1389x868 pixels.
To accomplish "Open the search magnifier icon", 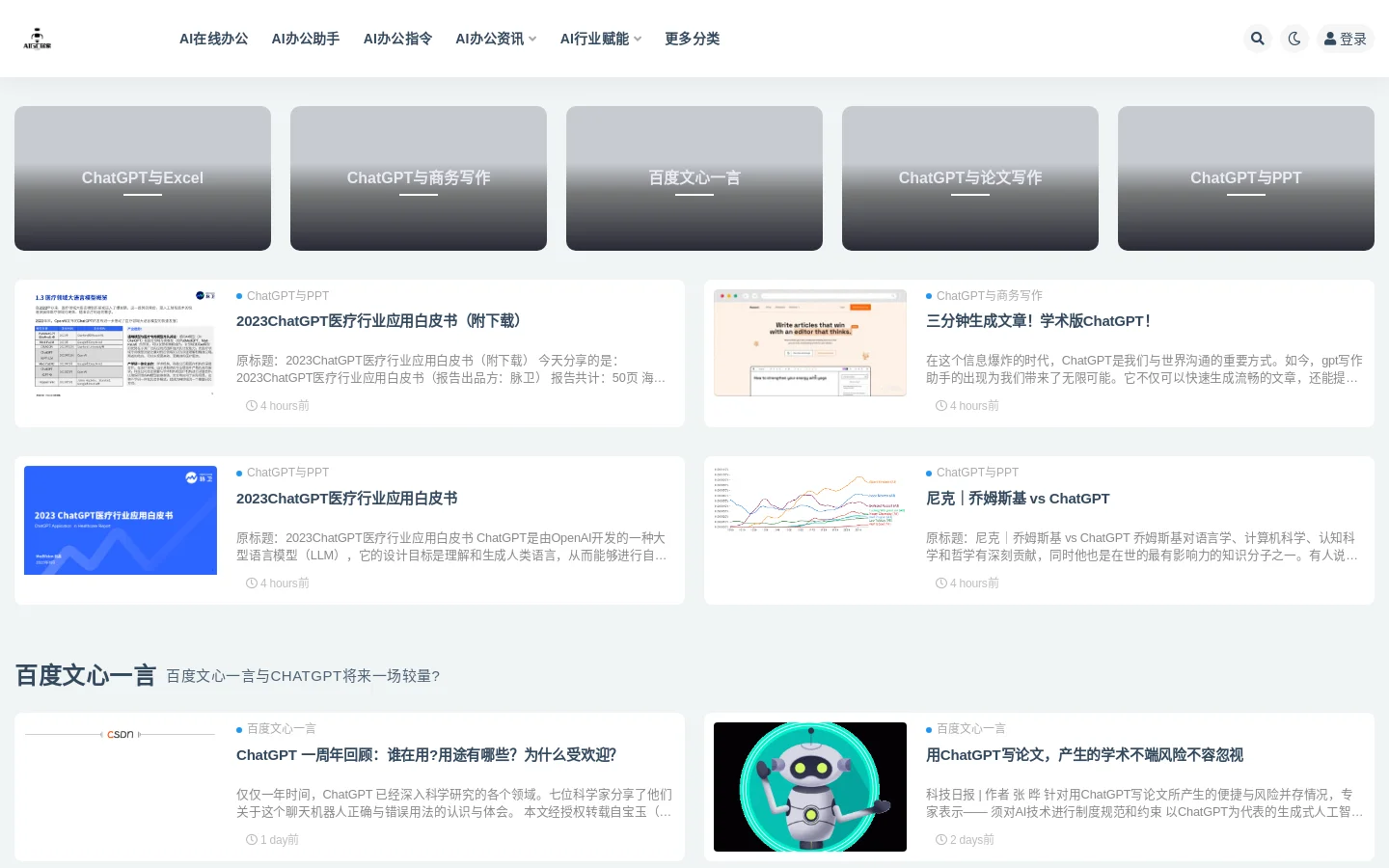I will click(1257, 39).
